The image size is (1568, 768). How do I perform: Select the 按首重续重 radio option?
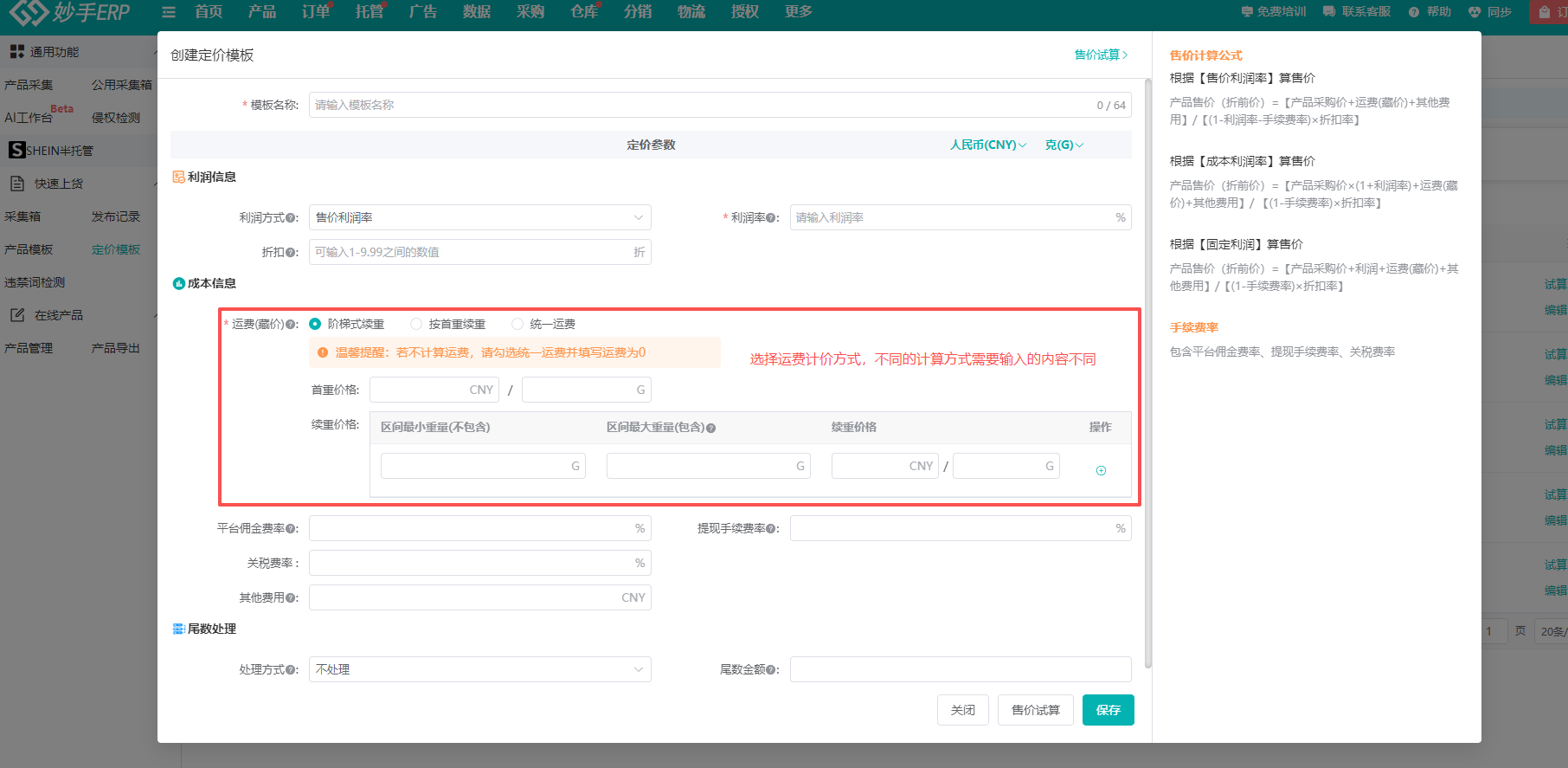click(x=416, y=324)
